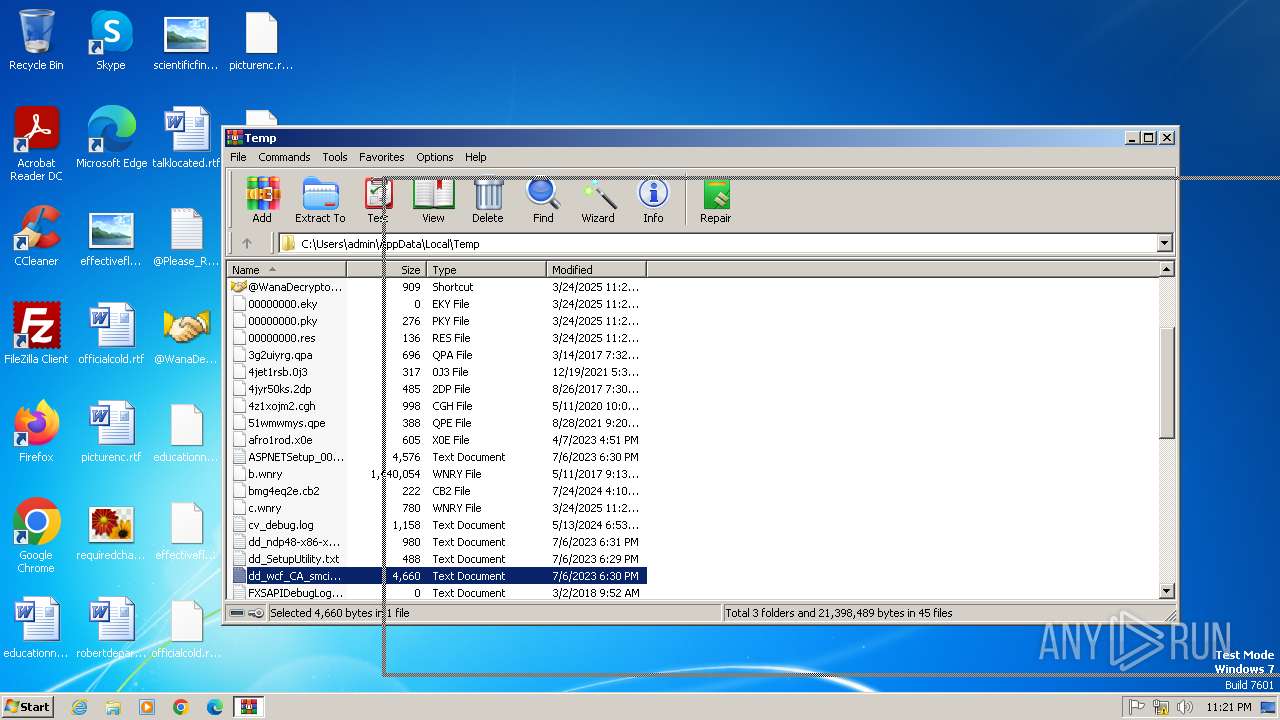This screenshot has height=720, width=1280.
Task: Open the Tools menu
Action: 335,157
